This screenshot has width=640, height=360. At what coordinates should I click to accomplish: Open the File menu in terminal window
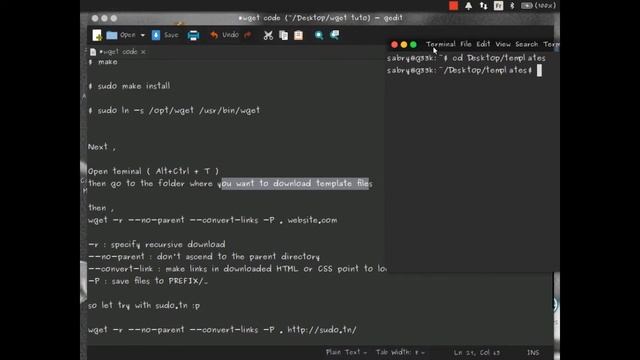coord(466,44)
